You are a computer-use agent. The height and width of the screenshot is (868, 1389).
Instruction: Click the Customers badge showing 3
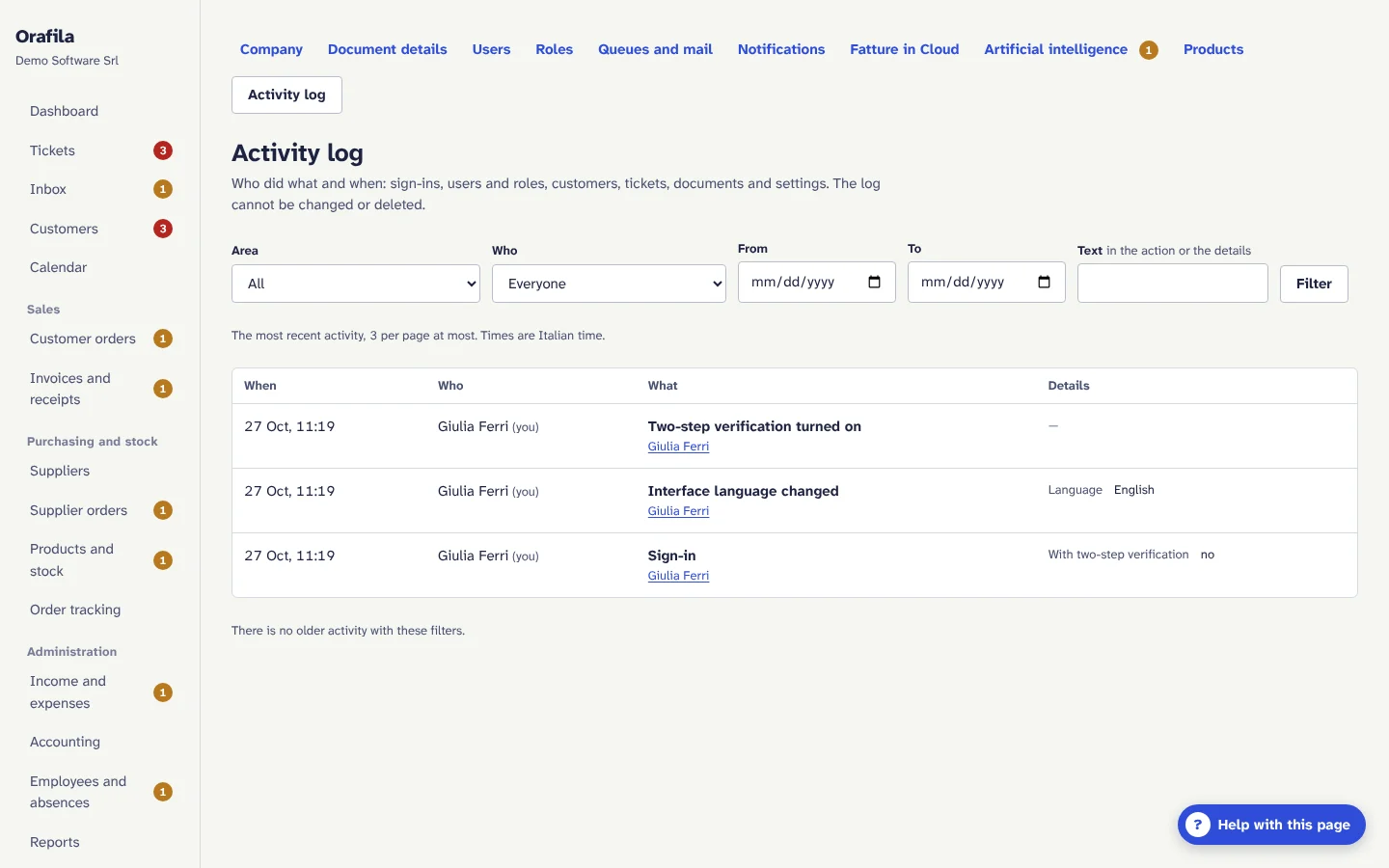click(163, 229)
